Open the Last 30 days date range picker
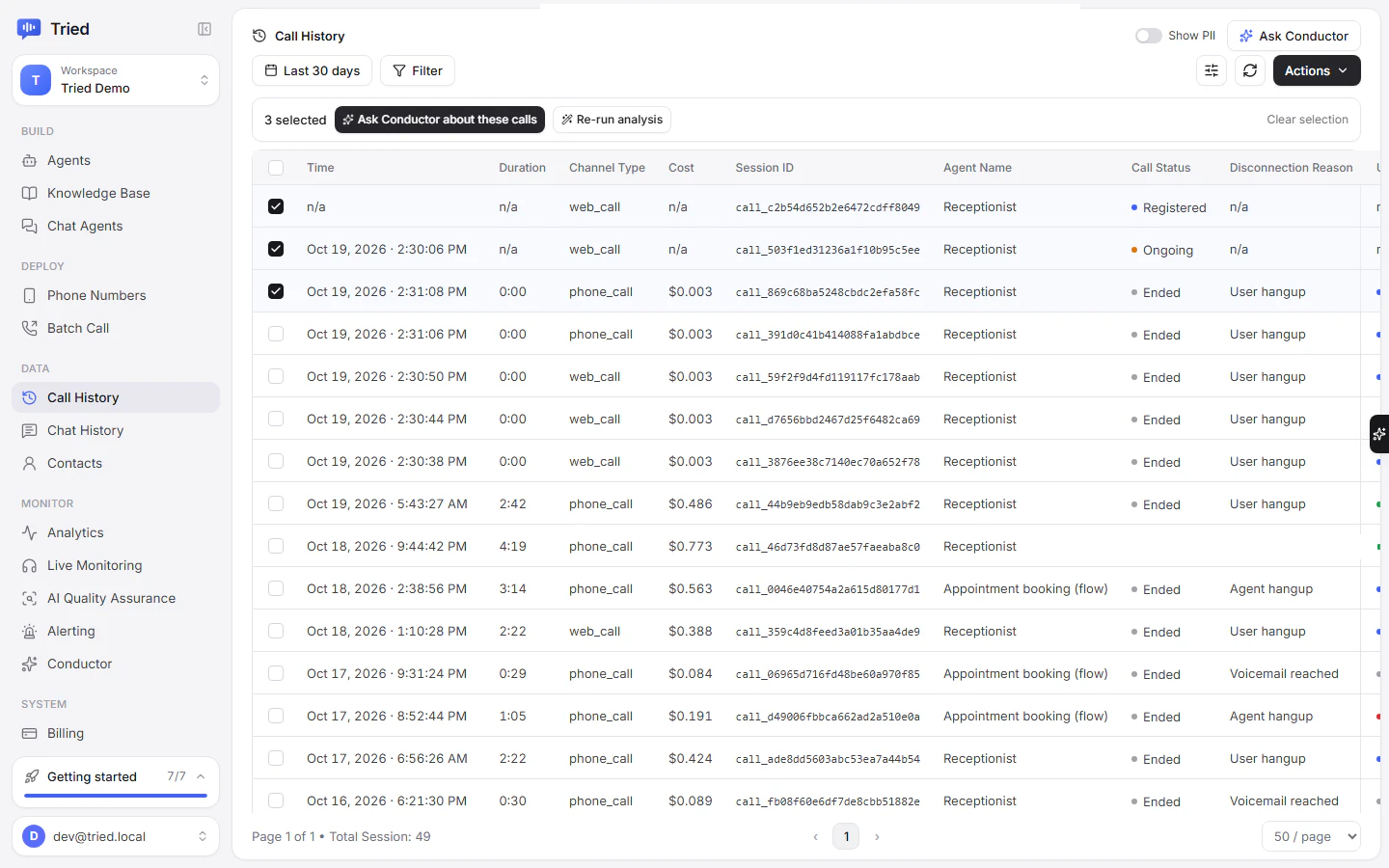This screenshot has width=1389, height=868. pos(312,70)
